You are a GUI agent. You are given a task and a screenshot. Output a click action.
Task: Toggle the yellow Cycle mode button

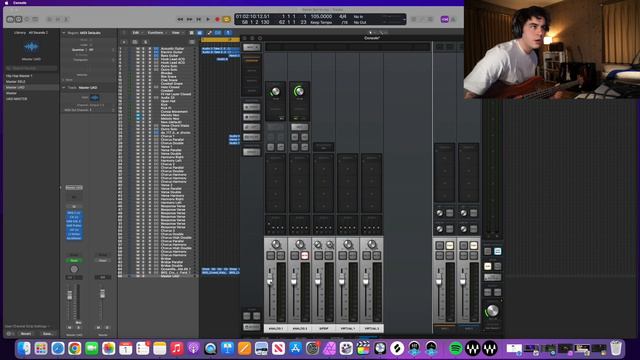pyautogui.click(x=227, y=19)
